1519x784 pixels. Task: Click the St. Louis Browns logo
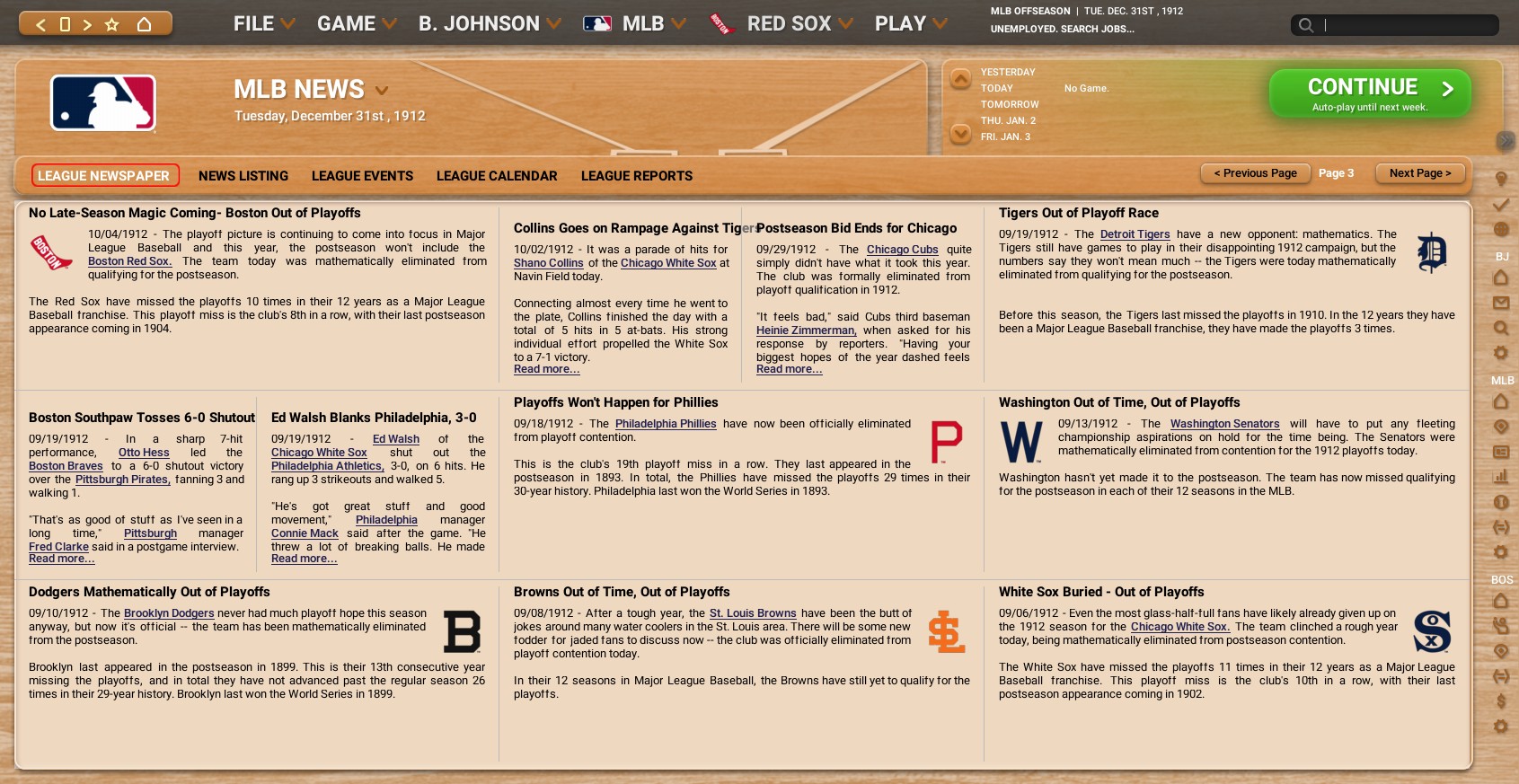coord(946,631)
